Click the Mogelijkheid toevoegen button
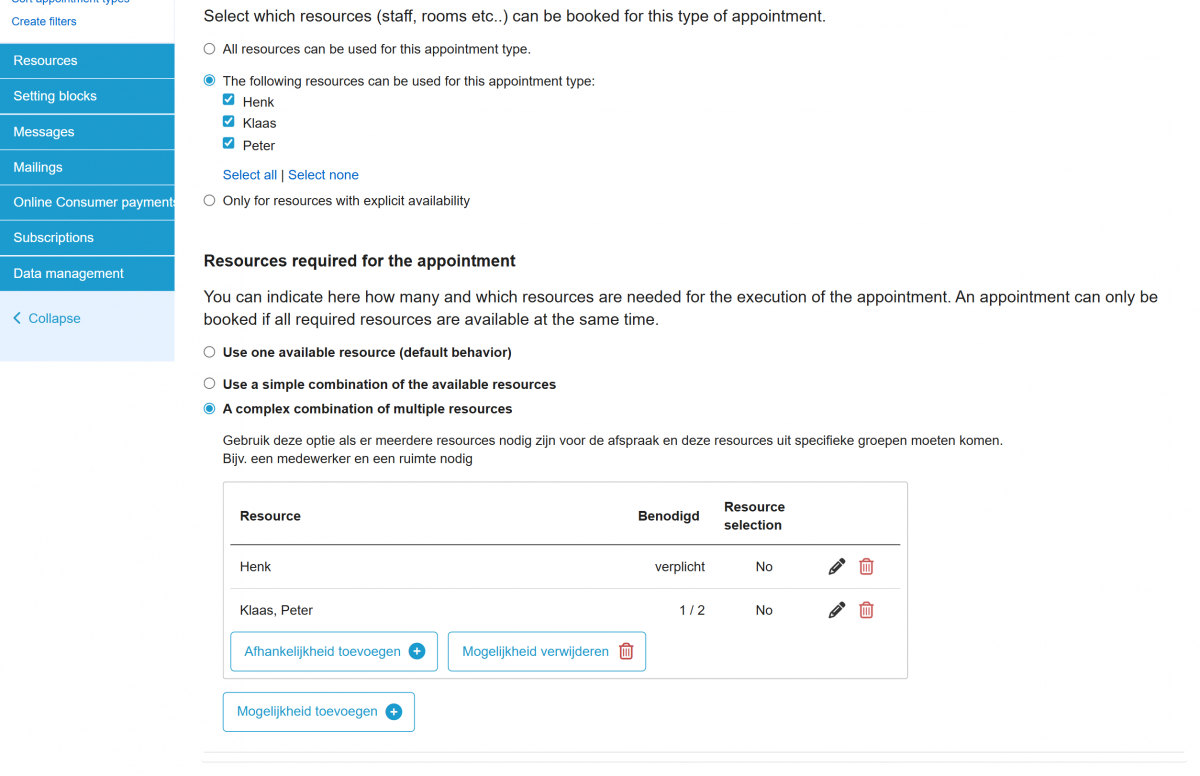Image resolution: width=1200 pixels, height=776 pixels. pyautogui.click(x=318, y=712)
